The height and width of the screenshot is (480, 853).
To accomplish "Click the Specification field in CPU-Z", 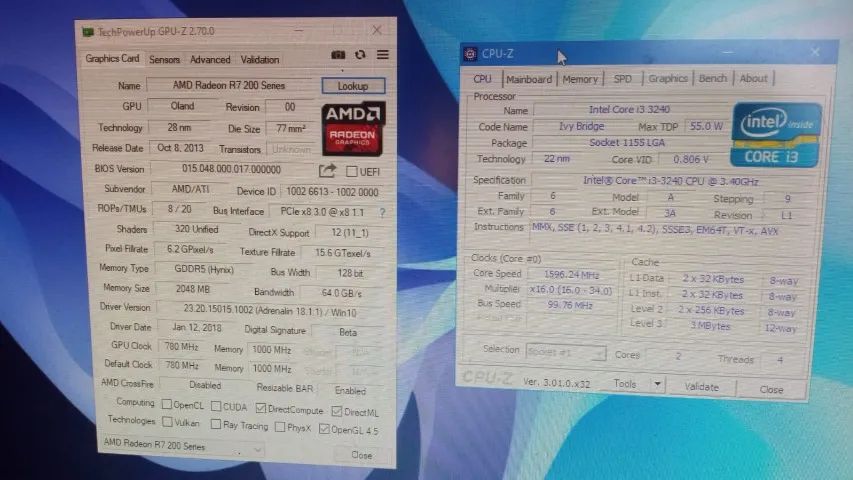I will point(672,181).
